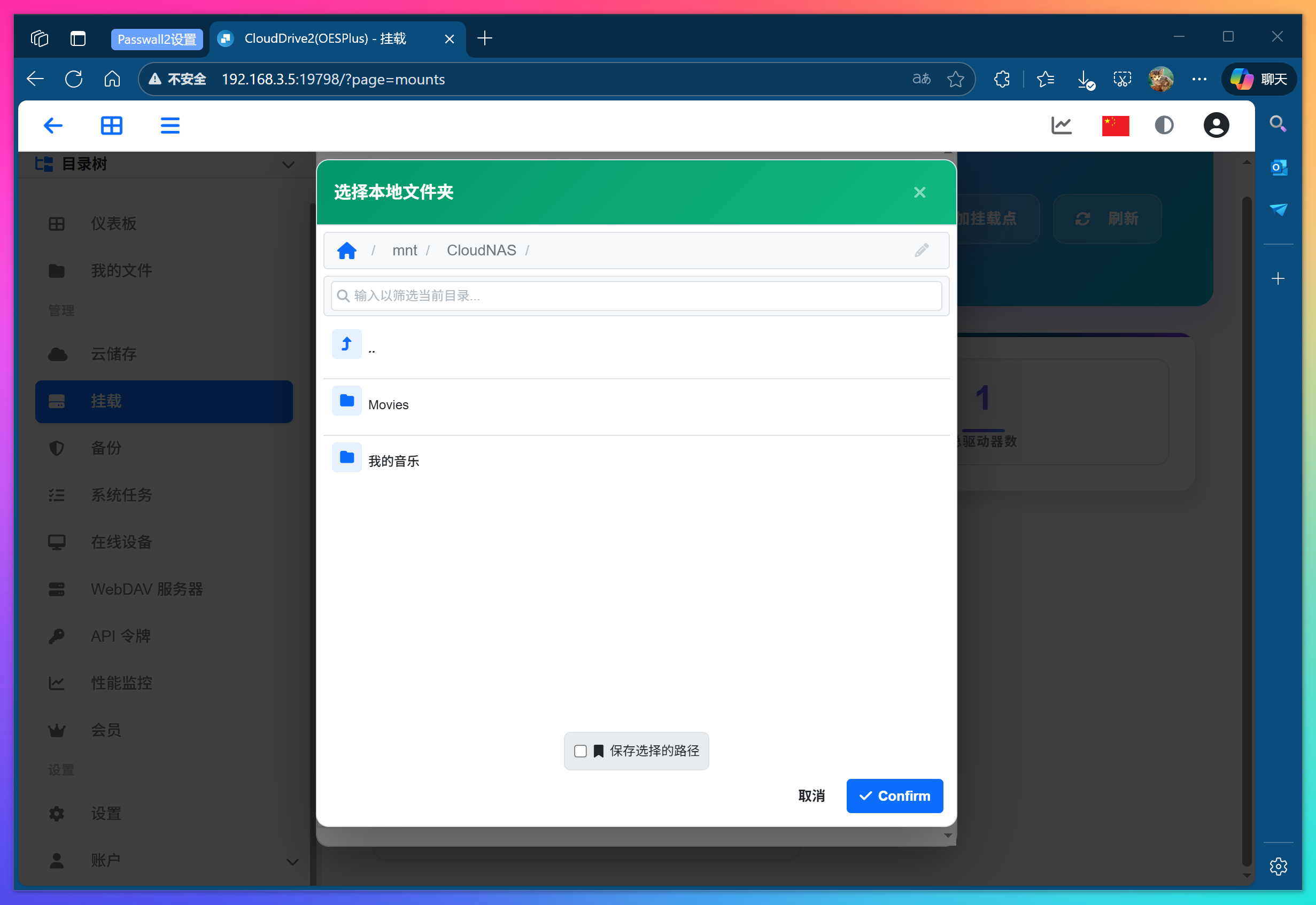
Task: Switch to the Passwall2 settings tab
Action: (x=157, y=39)
